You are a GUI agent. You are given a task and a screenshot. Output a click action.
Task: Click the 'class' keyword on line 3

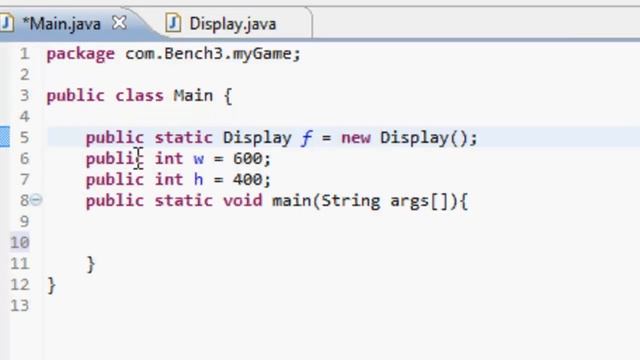(139, 96)
